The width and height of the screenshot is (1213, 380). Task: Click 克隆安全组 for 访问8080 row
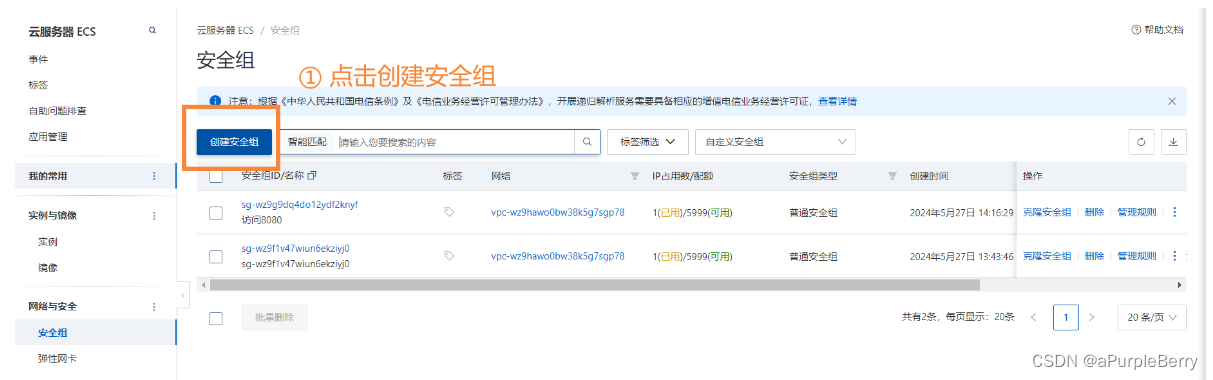click(1047, 212)
